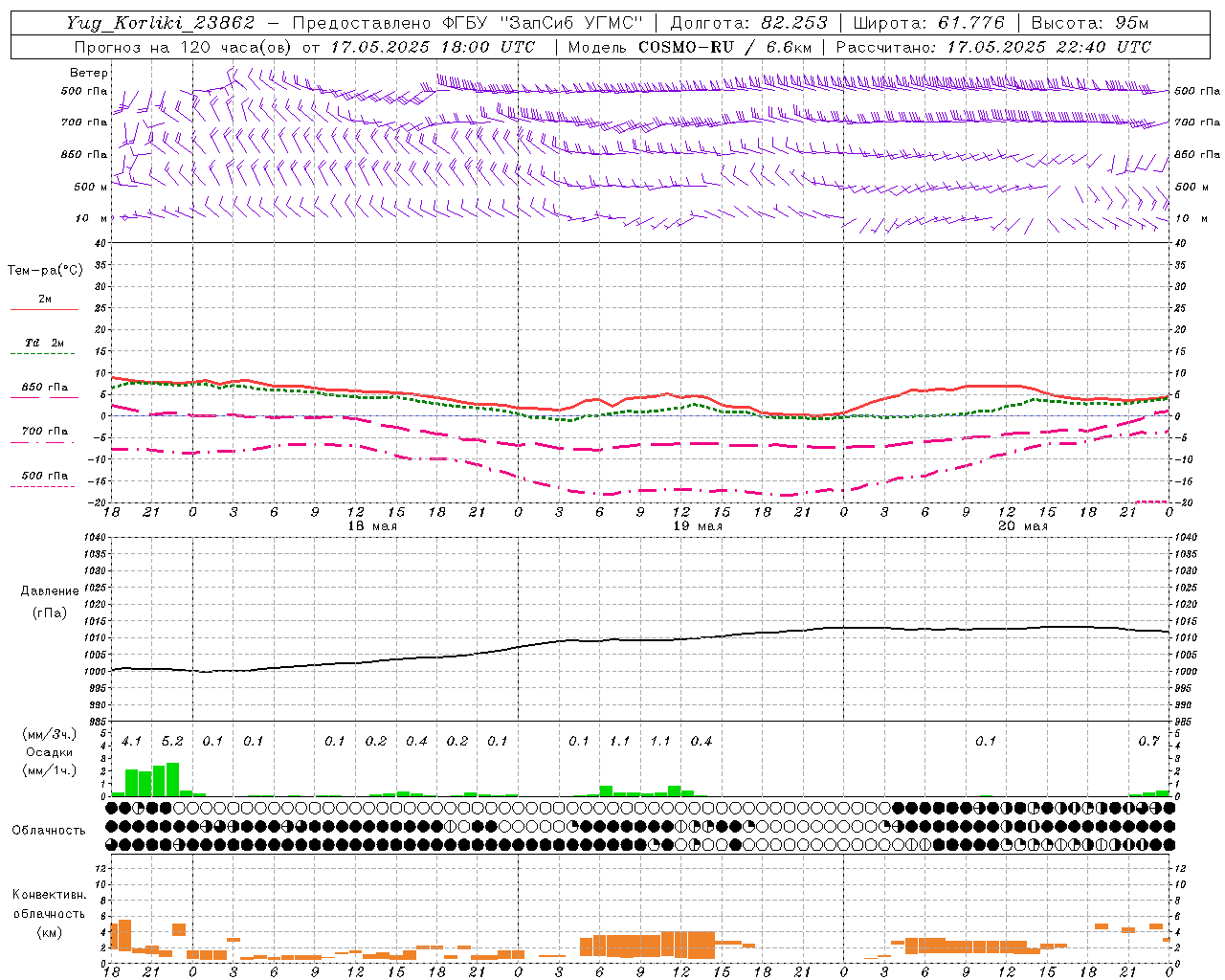Select the 5.2 precipitation value
1225x980 pixels.
(172, 741)
